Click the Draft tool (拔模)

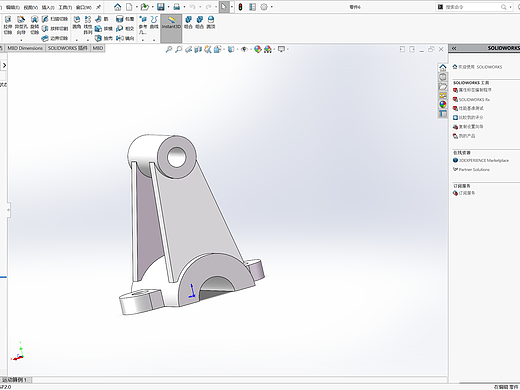(104, 29)
